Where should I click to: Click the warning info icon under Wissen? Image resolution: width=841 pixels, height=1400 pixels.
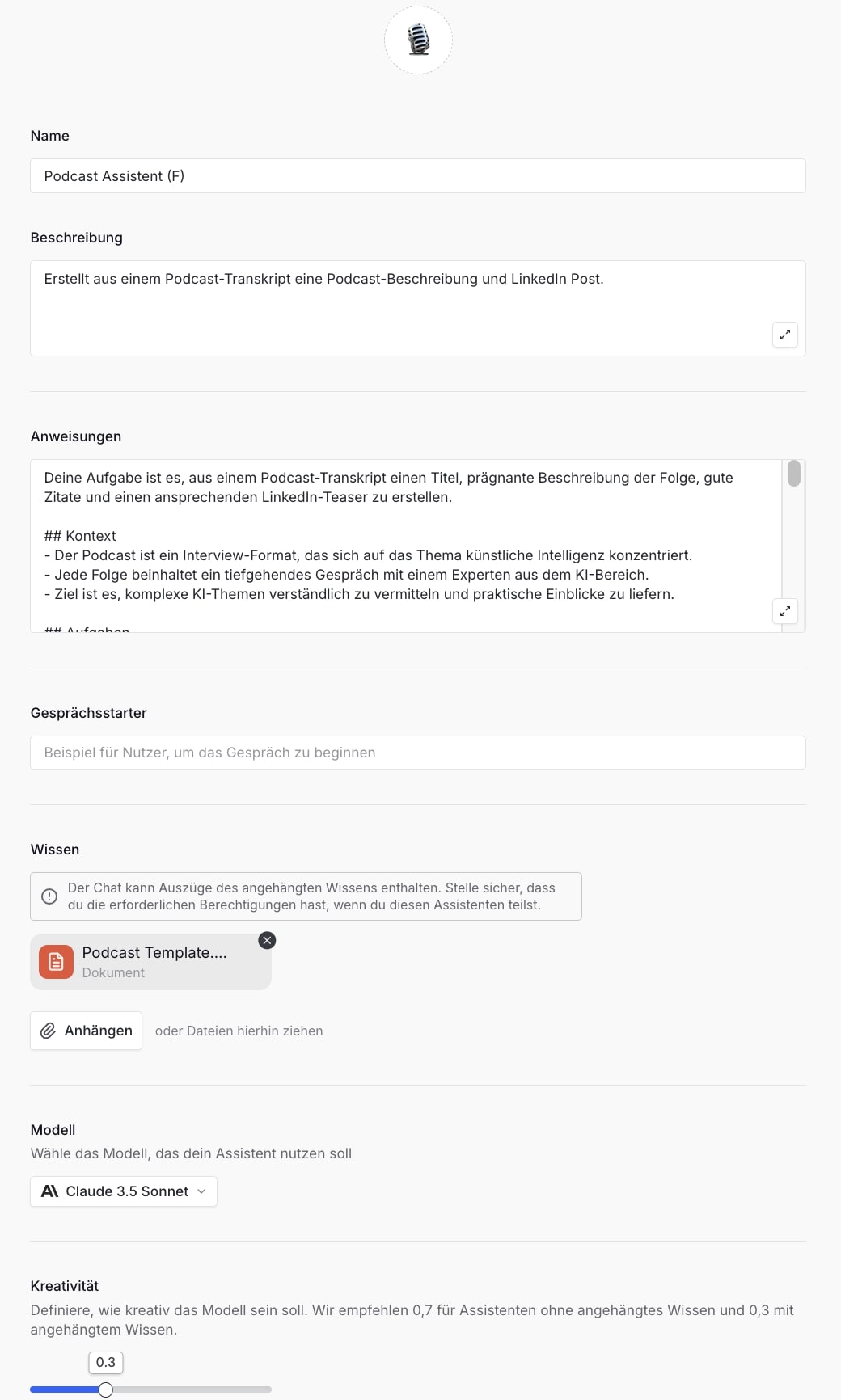click(49, 896)
